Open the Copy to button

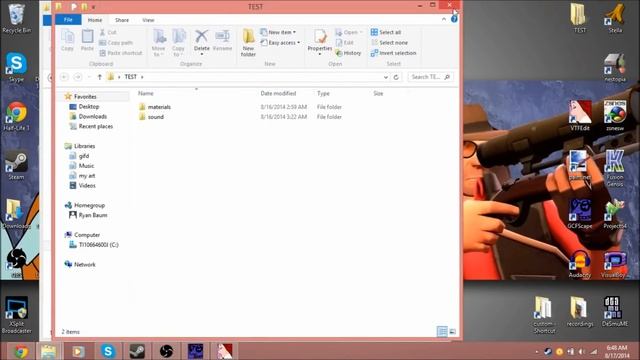coord(178,42)
